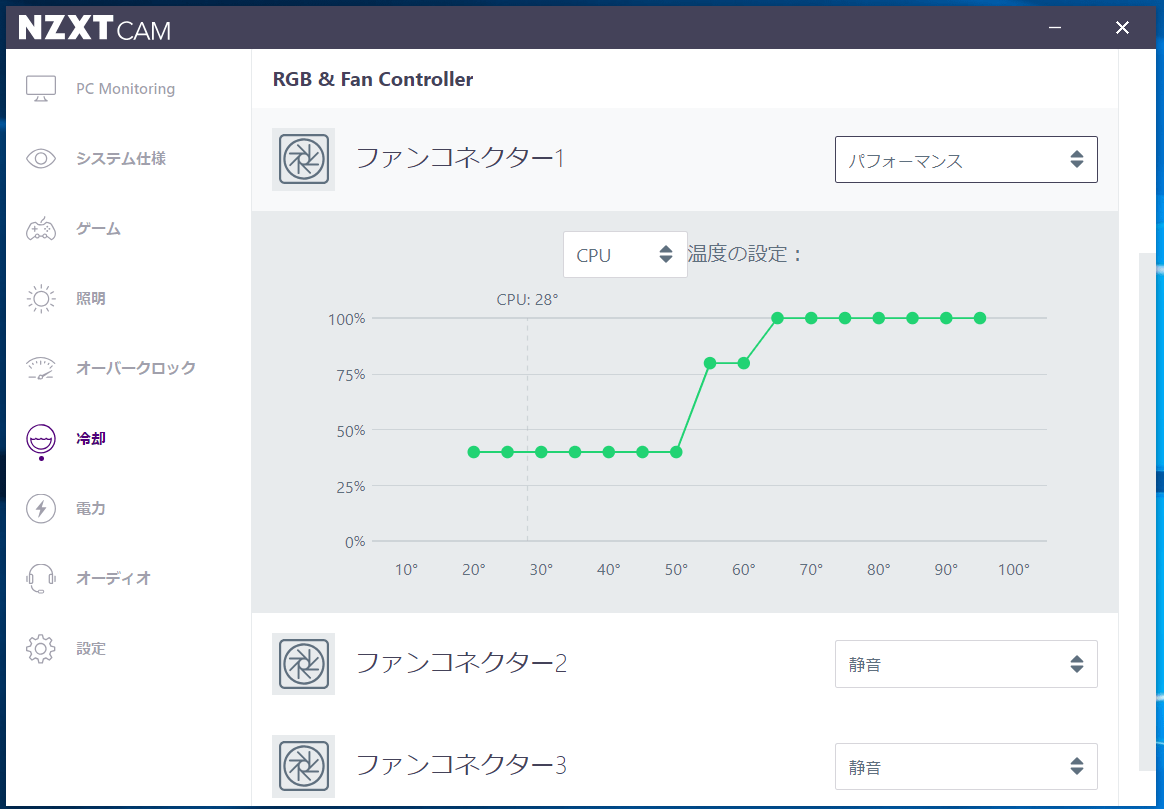Click the 温度の設定： label

tap(746, 254)
